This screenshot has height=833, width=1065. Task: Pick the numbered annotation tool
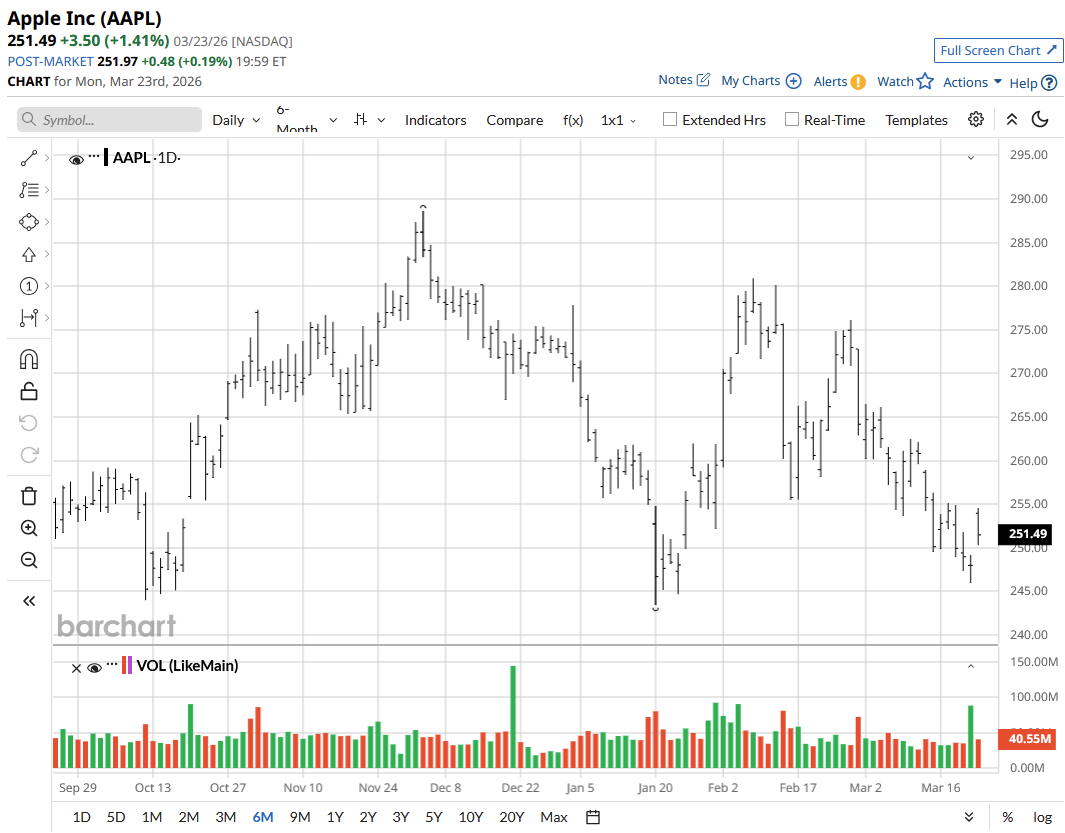tap(29, 286)
